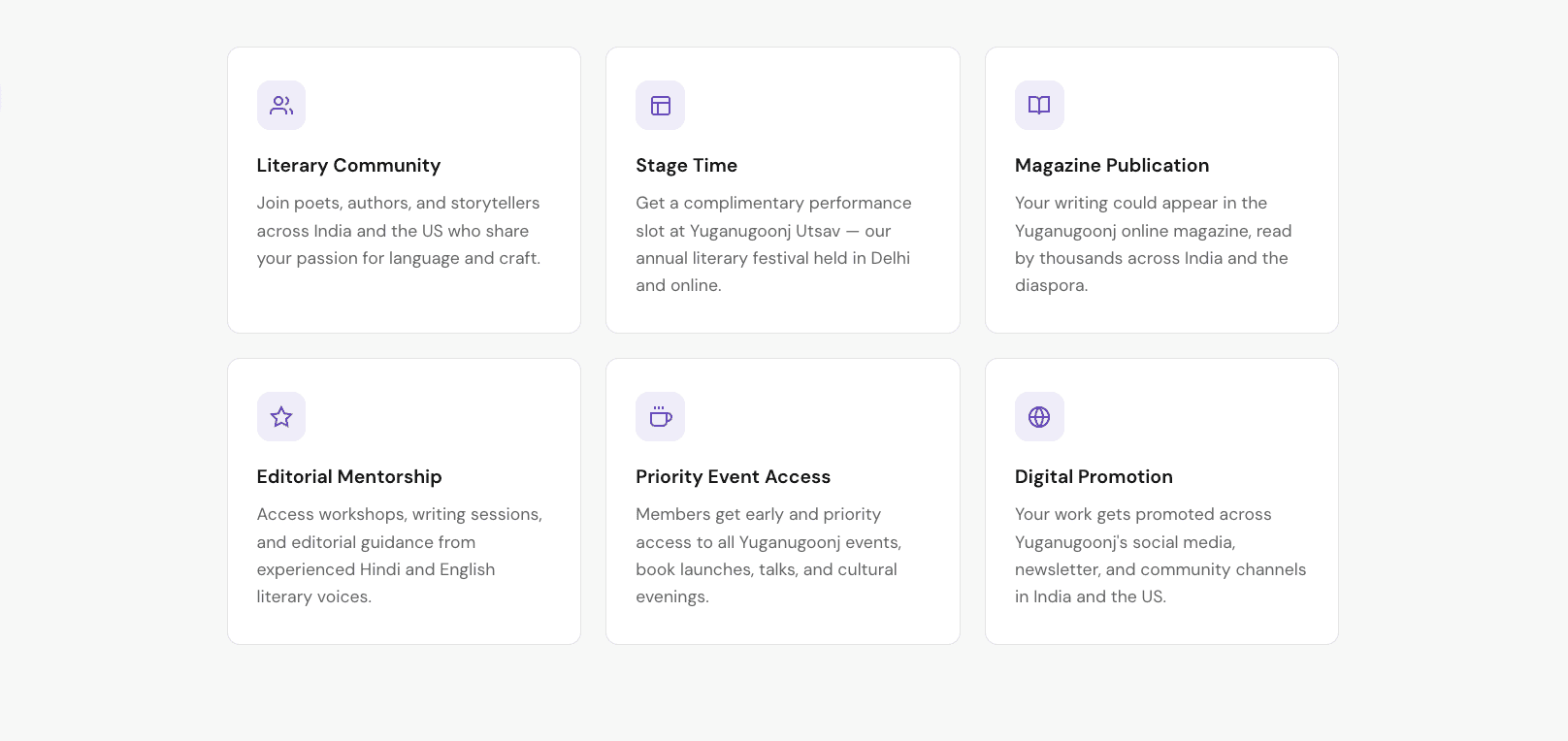
Task: Click the open book Magazine Publication icon
Action: pos(1039,105)
